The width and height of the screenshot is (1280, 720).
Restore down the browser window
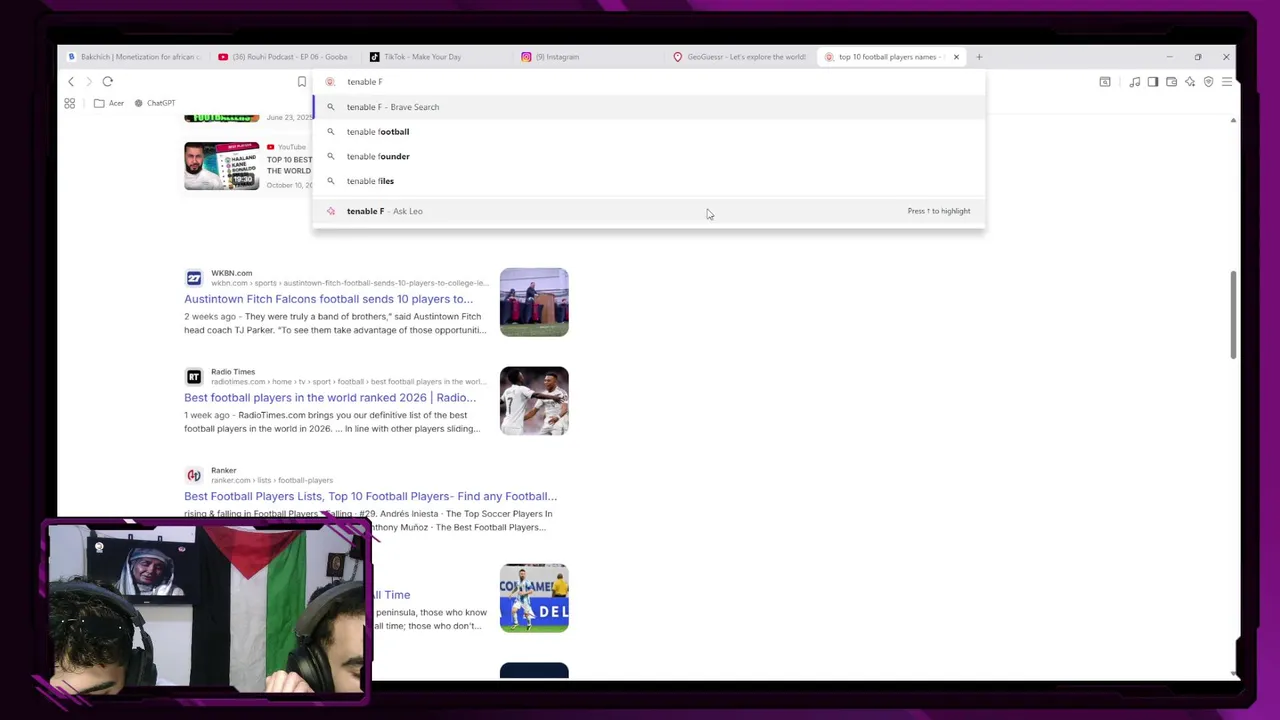[x=1198, y=57]
